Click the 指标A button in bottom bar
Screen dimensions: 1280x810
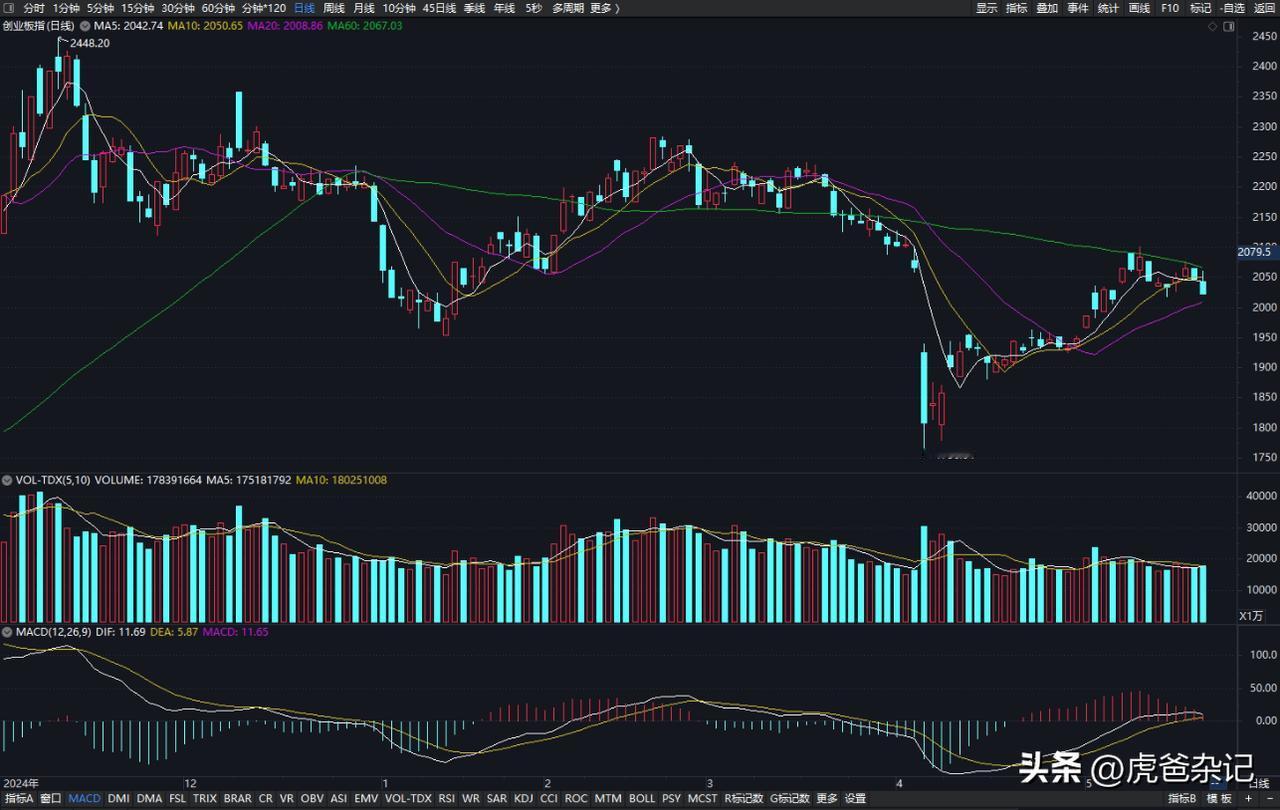click(x=18, y=799)
